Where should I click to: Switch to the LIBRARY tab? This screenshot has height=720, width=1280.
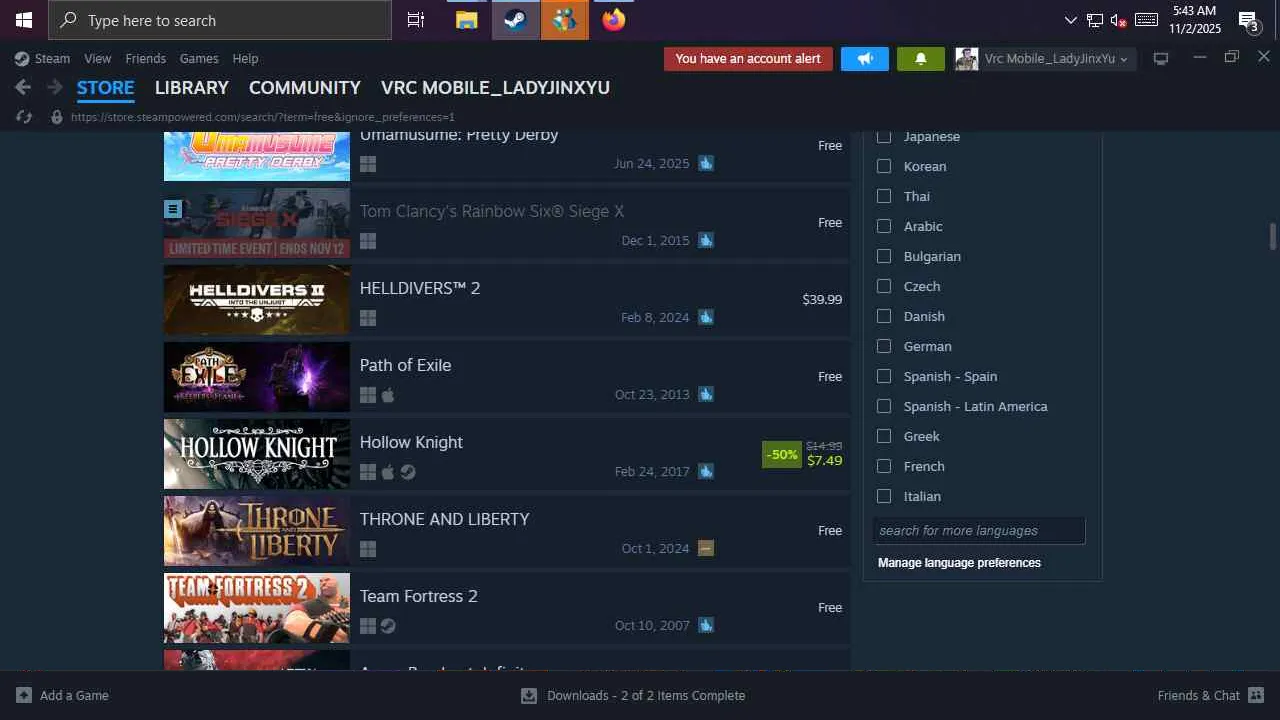pyautogui.click(x=192, y=88)
